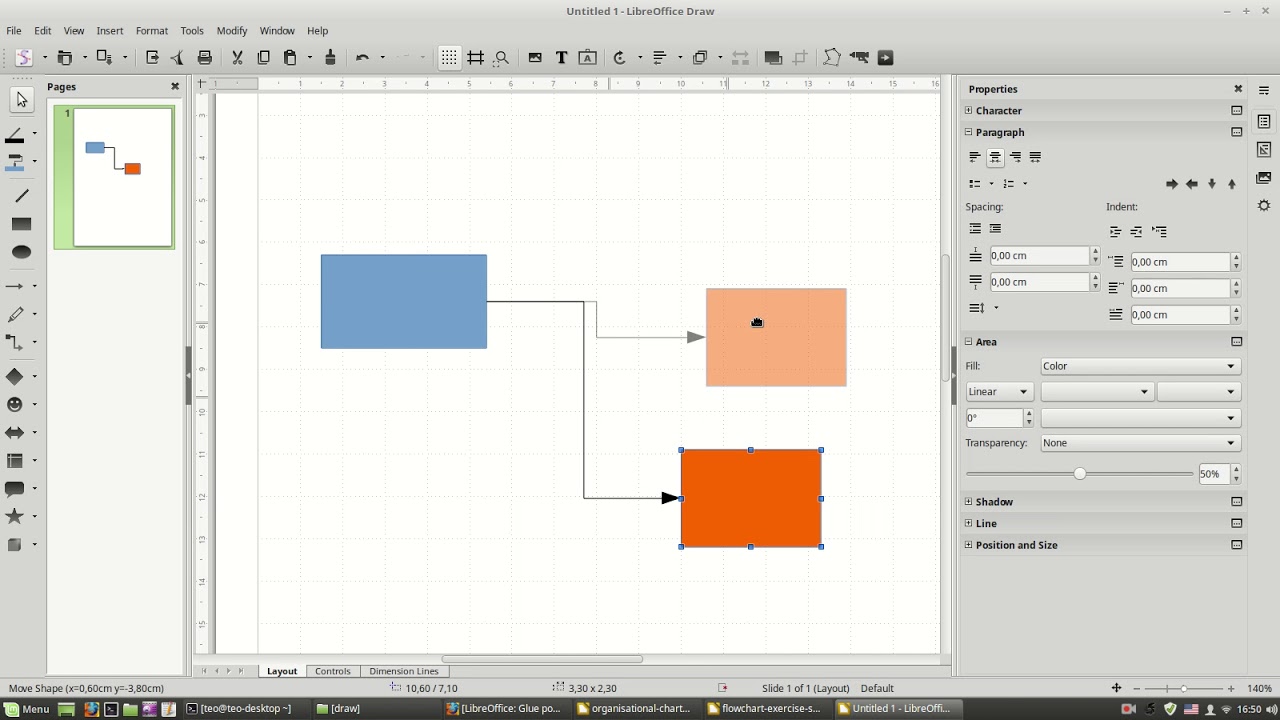
Task: Open the Format menu
Action: 152,31
